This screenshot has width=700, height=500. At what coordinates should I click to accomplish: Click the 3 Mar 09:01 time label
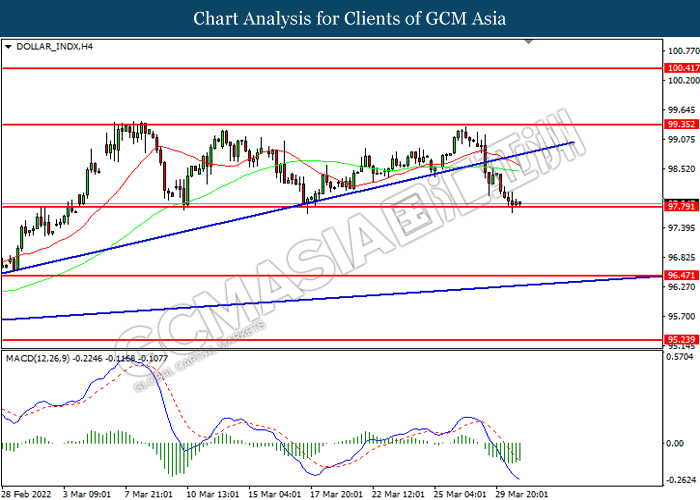coord(87,494)
